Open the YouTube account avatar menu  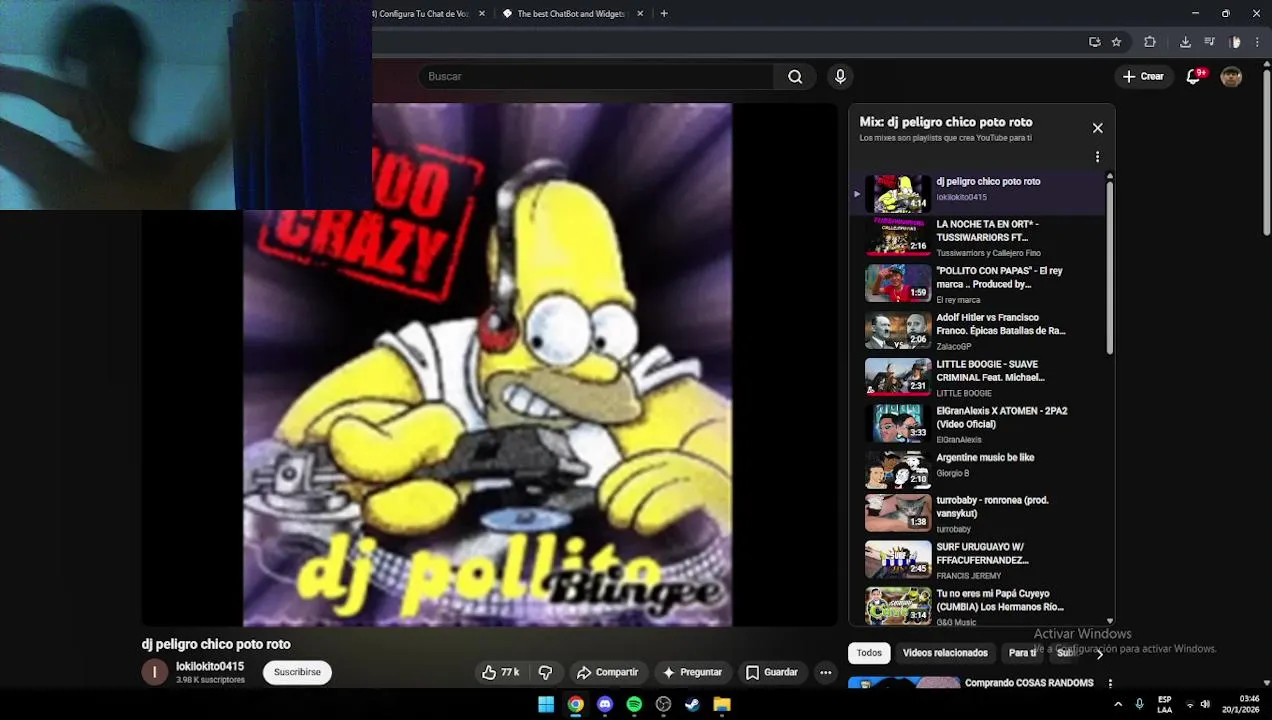[x=1231, y=76]
